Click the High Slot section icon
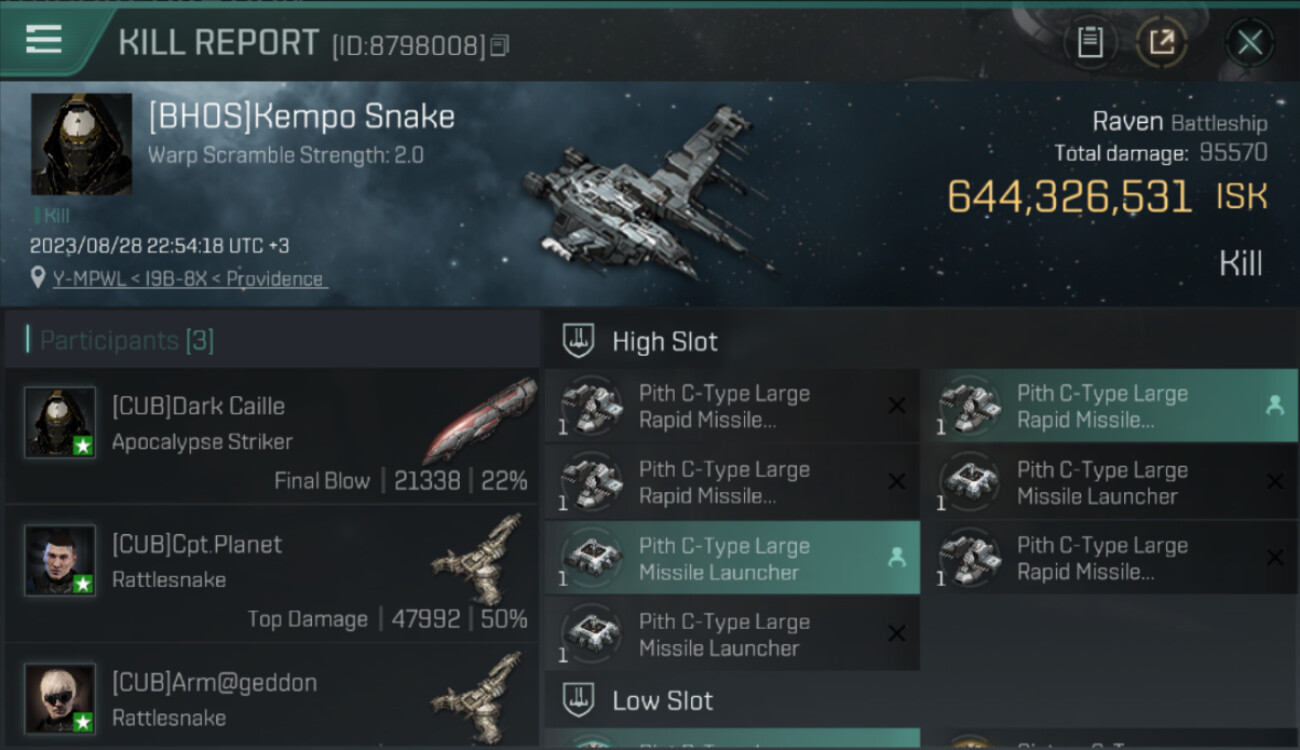The image size is (1300, 750). [x=578, y=341]
